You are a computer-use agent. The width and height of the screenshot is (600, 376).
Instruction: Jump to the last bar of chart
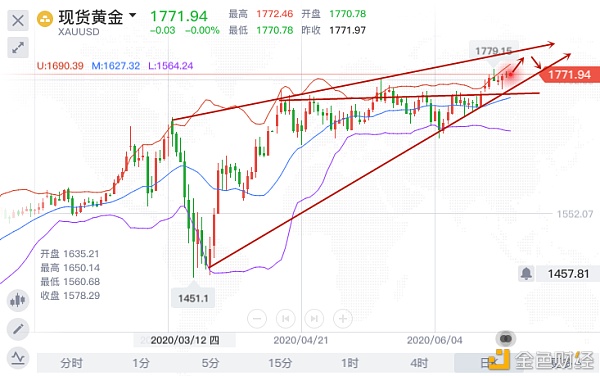tap(314, 318)
